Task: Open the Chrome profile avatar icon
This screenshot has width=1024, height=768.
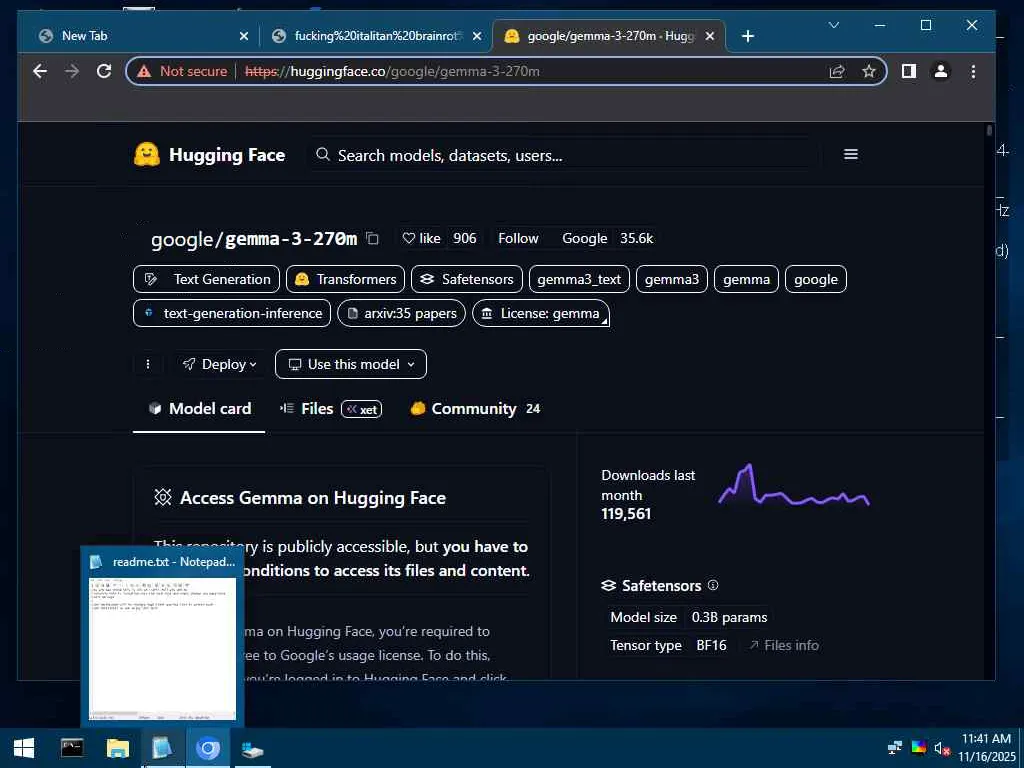Action: click(940, 71)
